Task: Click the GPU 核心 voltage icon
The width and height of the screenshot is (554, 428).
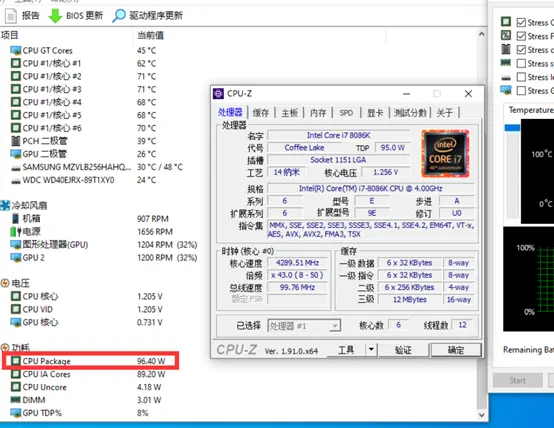Action: tap(16, 322)
